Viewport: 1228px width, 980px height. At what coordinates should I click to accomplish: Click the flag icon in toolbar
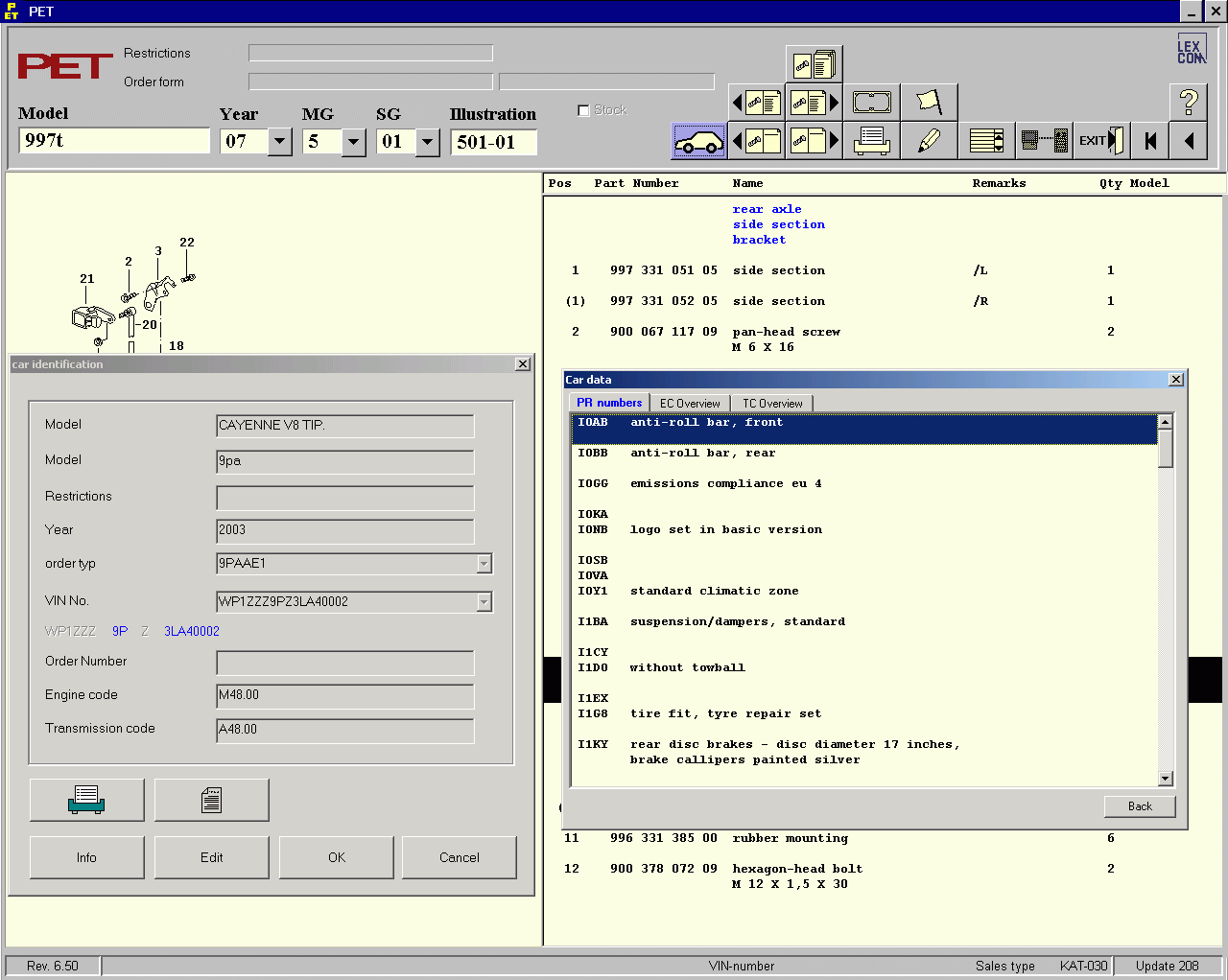(929, 103)
